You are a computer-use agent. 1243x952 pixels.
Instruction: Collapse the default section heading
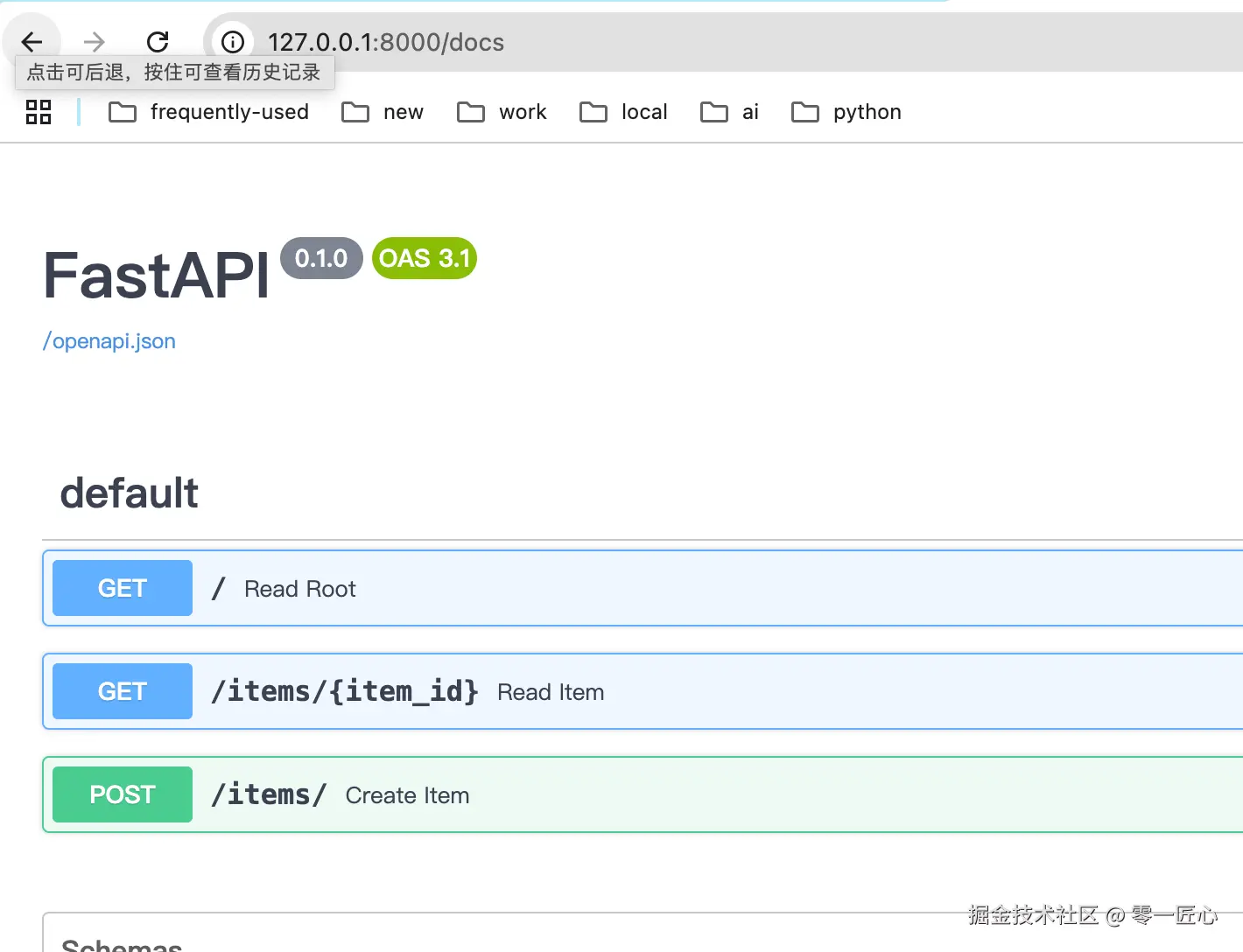(129, 493)
